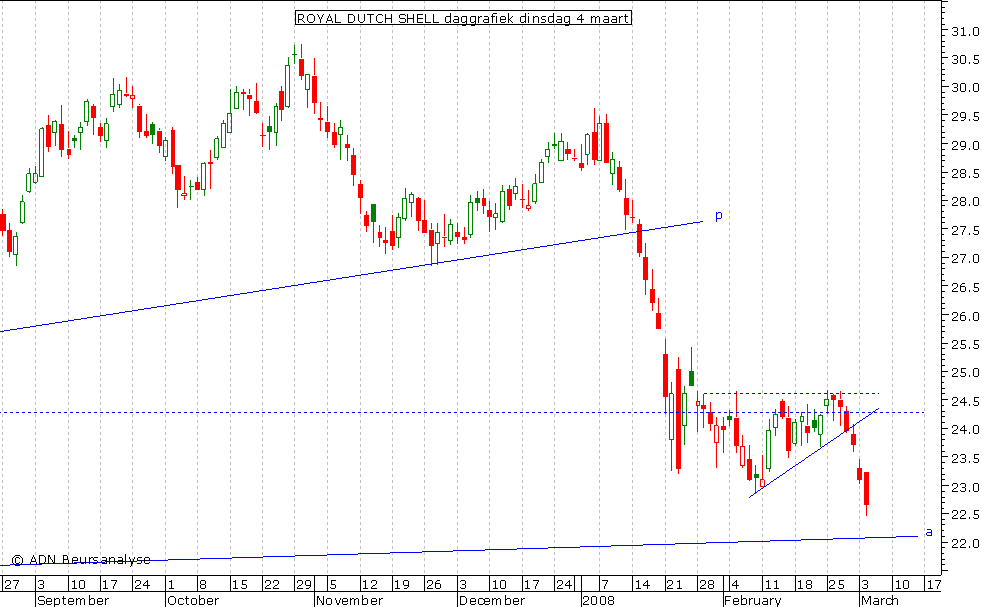Select the 28.0 price axis label
The image size is (982, 607).
point(964,202)
